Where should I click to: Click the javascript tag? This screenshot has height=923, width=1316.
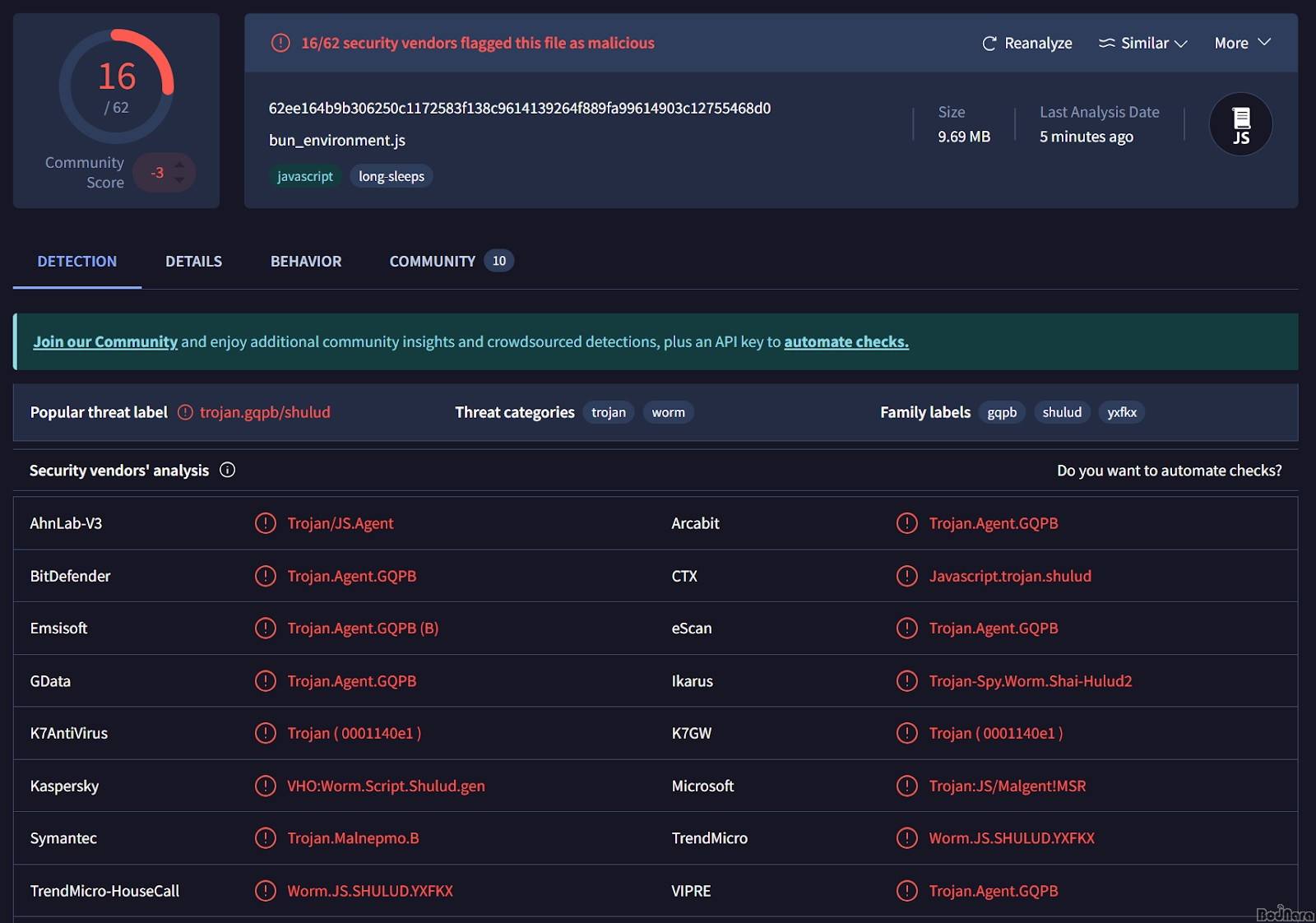click(305, 176)
